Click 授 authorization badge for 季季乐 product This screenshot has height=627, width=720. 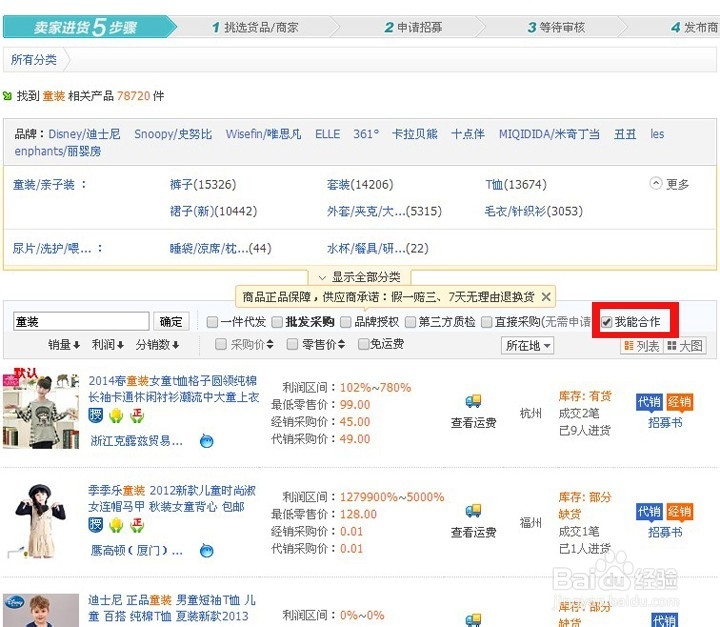click(x=96, y=525)
